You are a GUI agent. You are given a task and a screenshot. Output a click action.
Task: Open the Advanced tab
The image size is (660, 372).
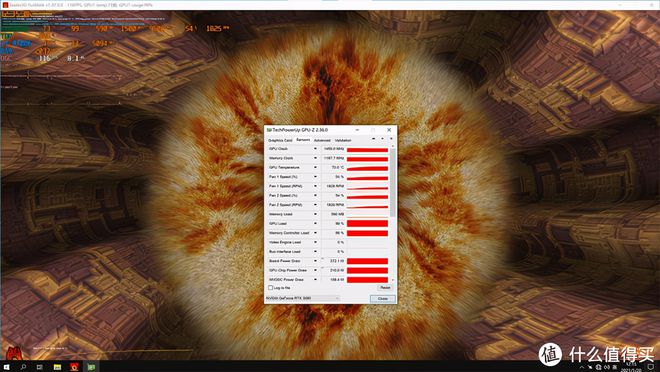coord(322,140)
